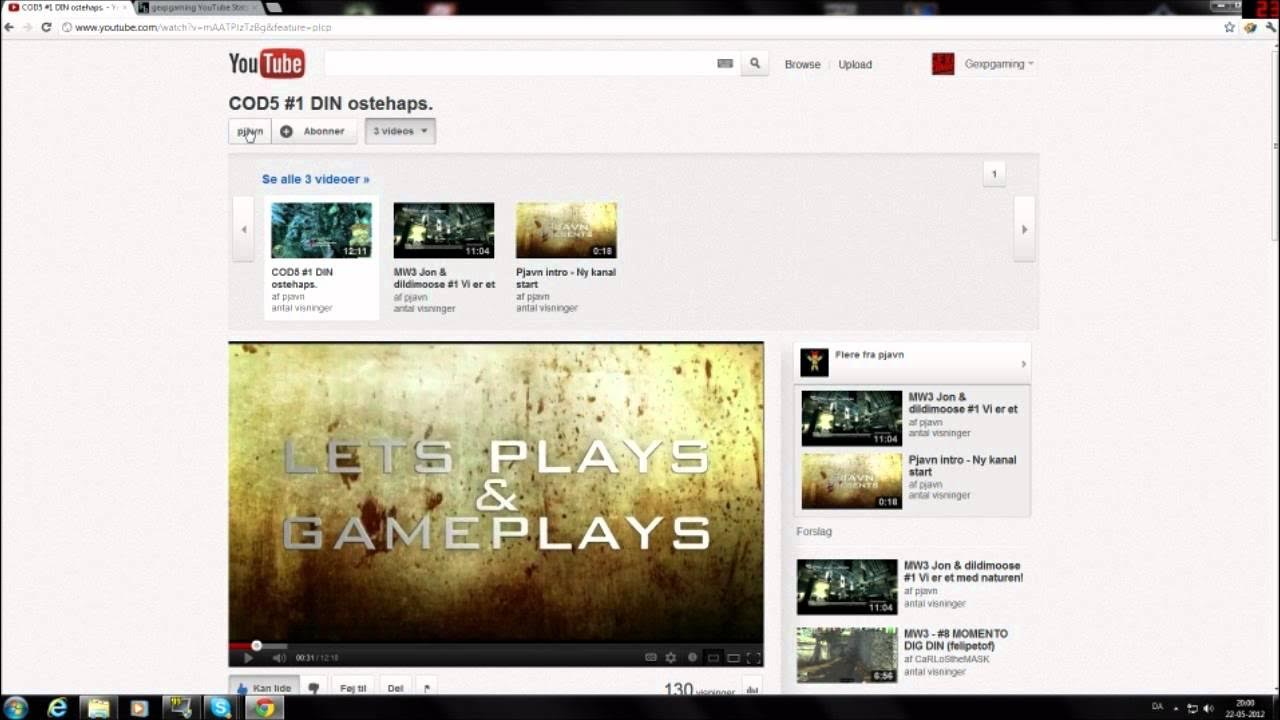The image size is (1280, 720).
Task: Open Se alle 3 videoer link
Action: coord(315,179)
